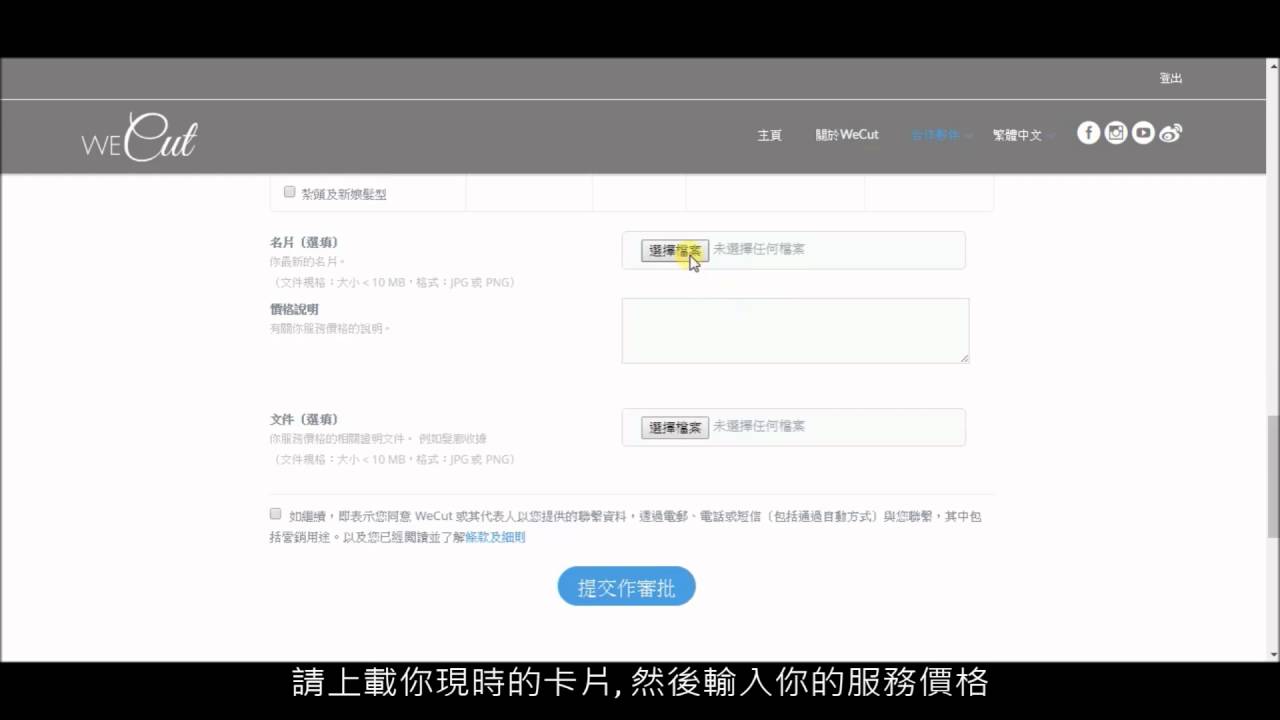The width and height of the screenshot is (1280, 720).
Task: Focus the 價格說明 text area
Action: 795,330
